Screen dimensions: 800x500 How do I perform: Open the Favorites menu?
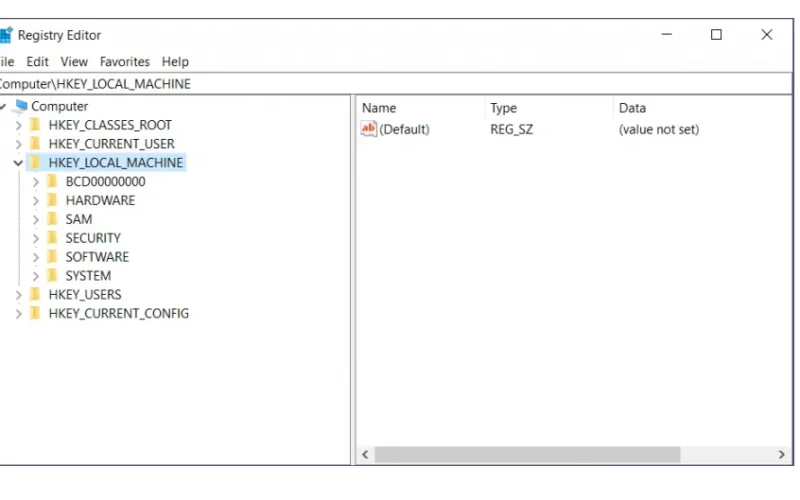point(124,62)
